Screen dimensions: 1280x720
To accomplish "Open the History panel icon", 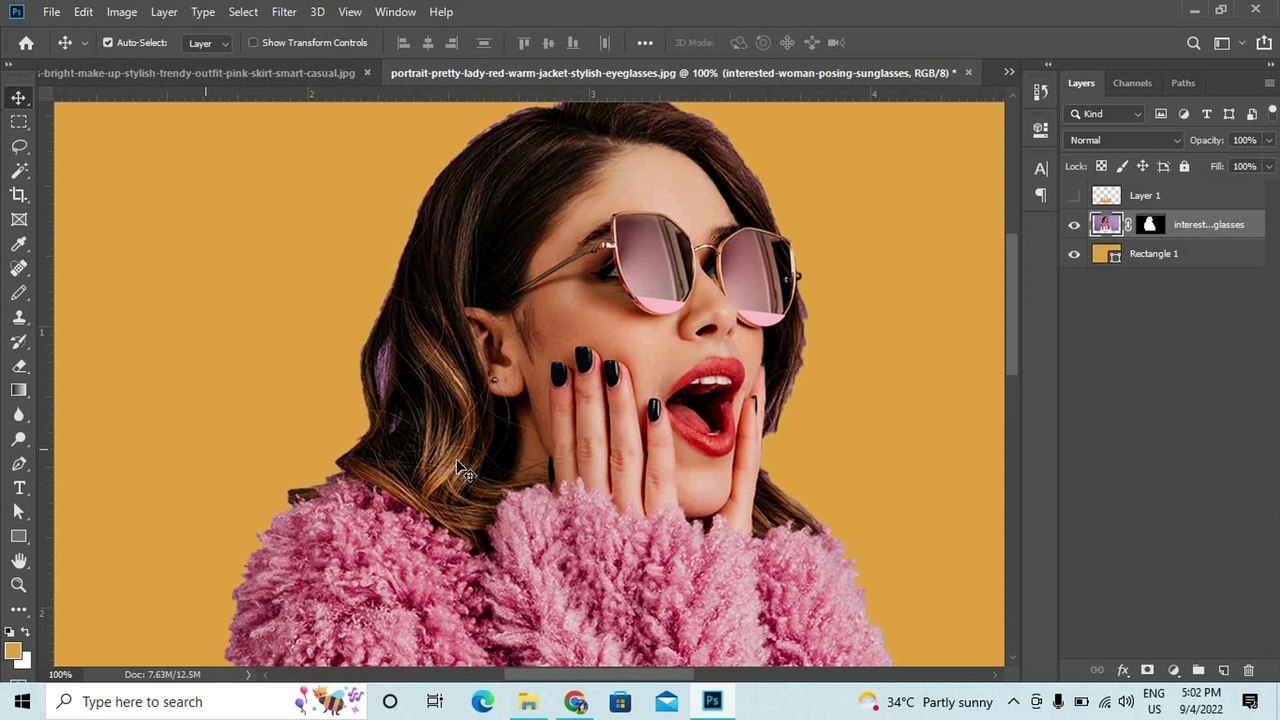I will 1041,92.
